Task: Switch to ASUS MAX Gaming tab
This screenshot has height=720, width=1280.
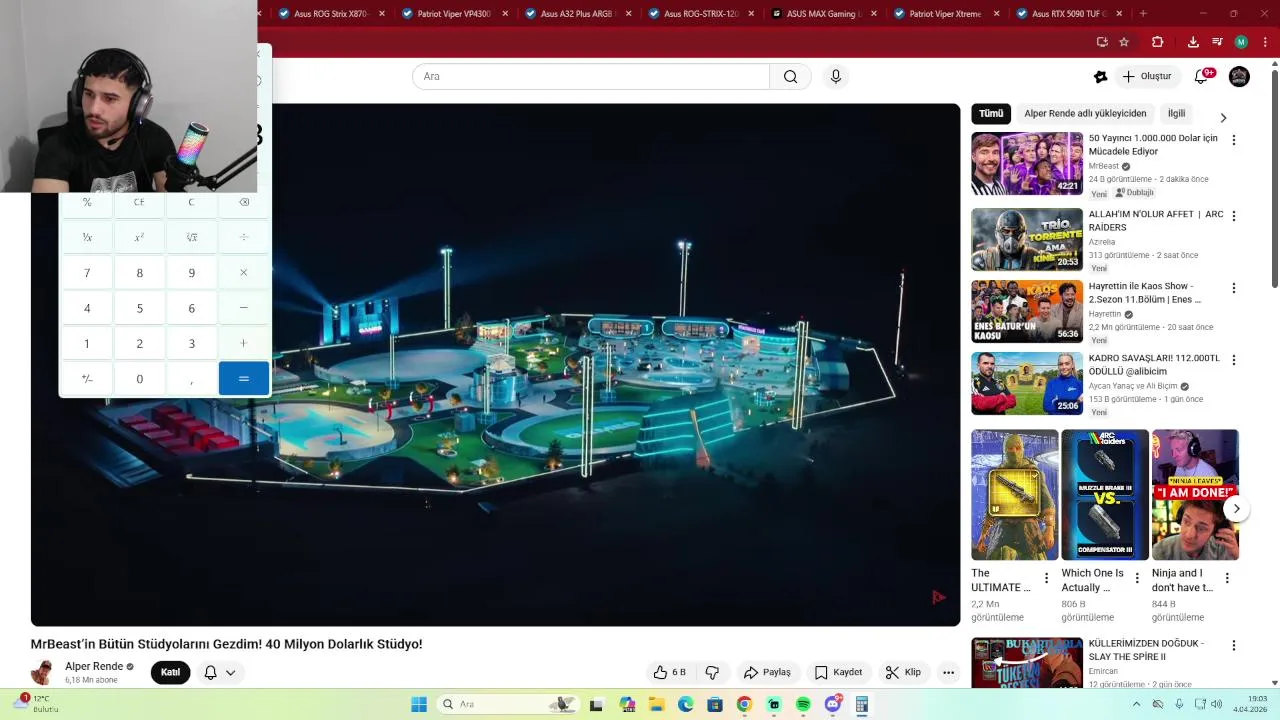Action: [825, 14]
